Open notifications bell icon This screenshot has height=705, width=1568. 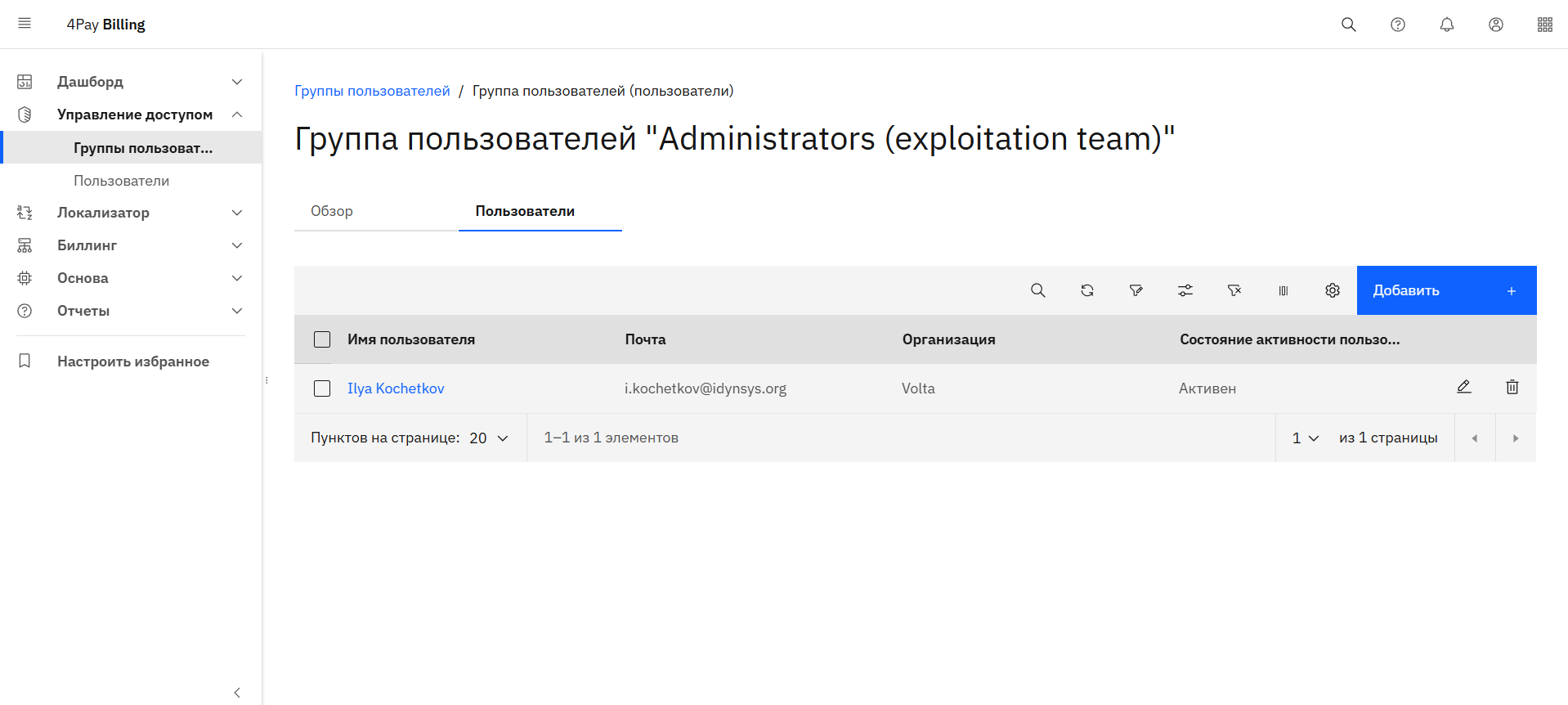pyautogui.click(x=1446, y=25)
